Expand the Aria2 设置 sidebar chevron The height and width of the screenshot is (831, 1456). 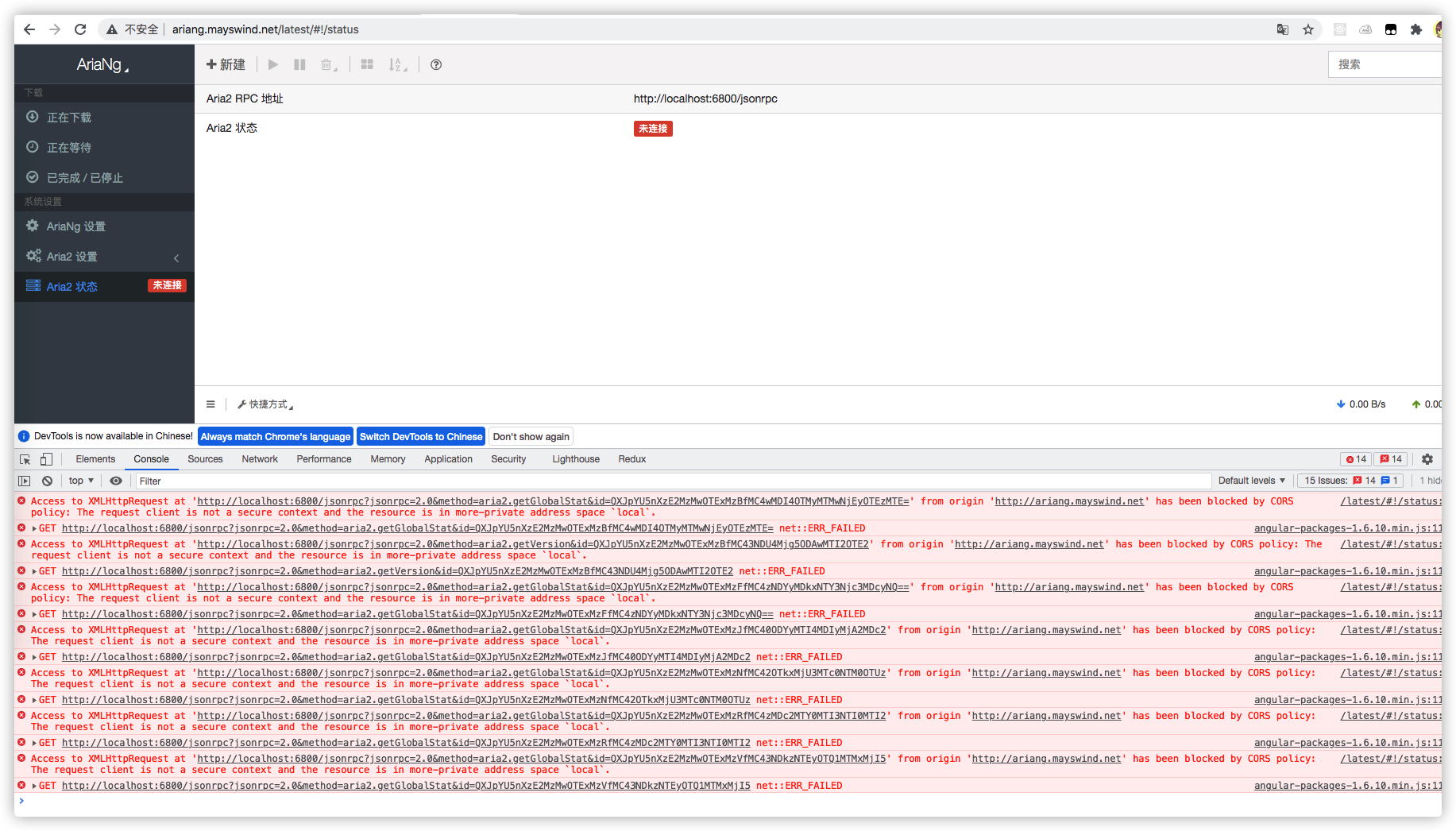click(176, 257)
